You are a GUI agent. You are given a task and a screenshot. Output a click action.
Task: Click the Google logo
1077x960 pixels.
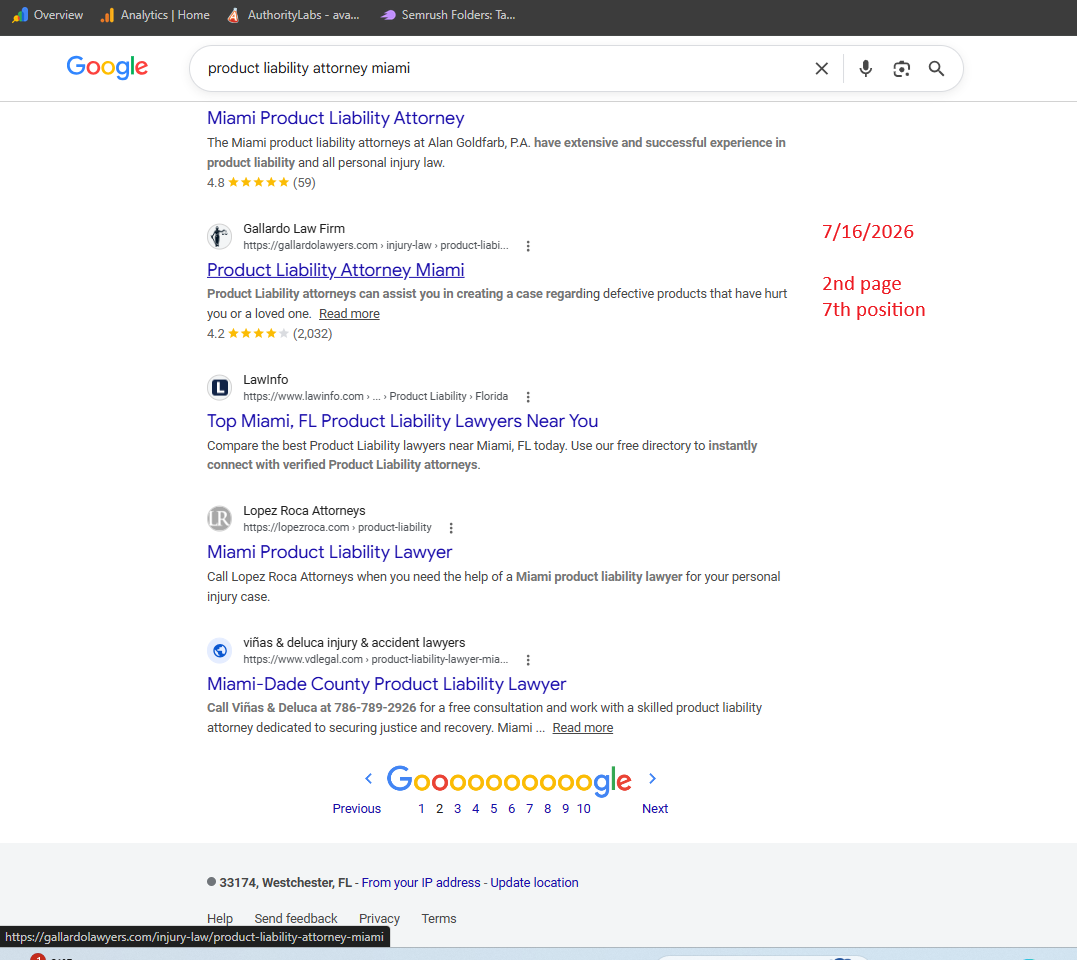point(106,67)
